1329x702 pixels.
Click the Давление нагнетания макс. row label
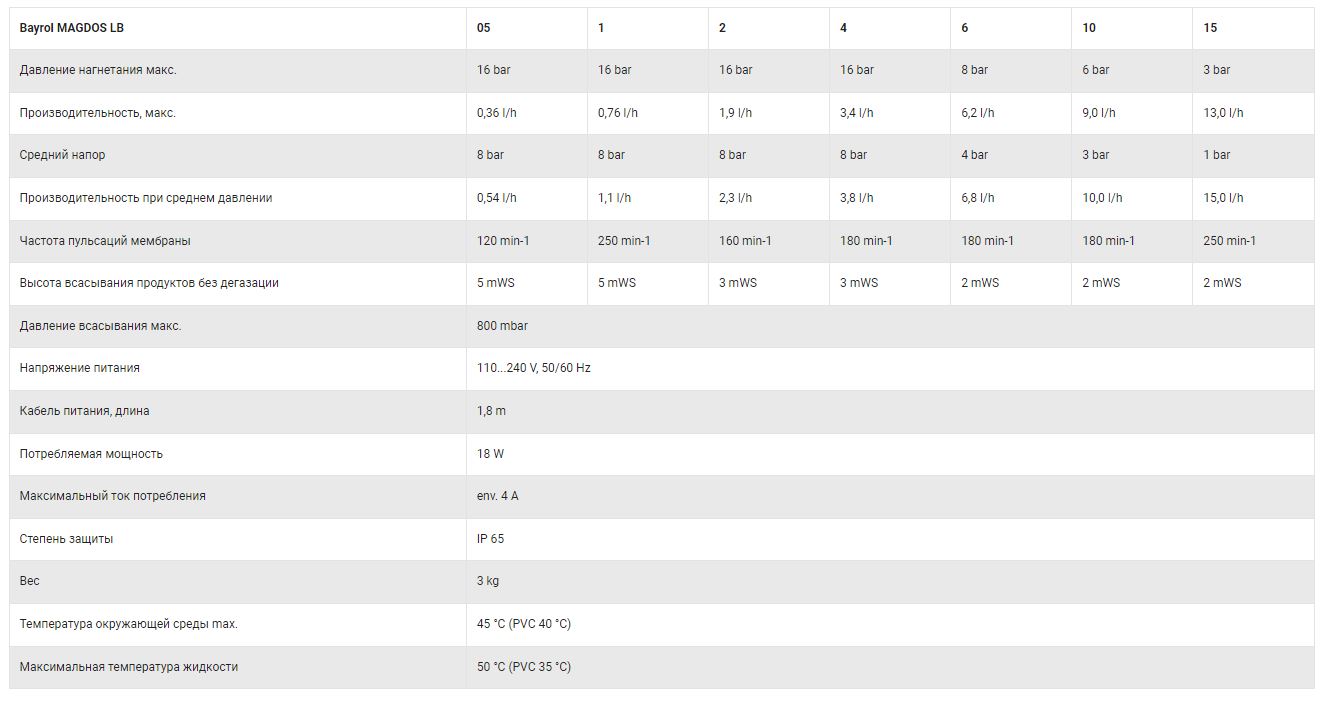coord(98,70)
